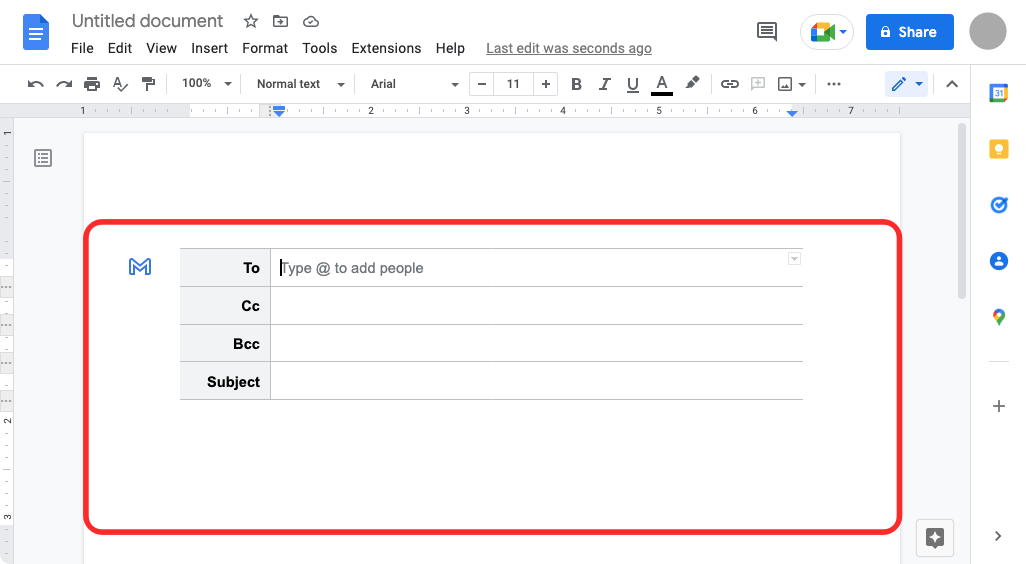Open the Tools menu
Viewport: 1026px width, 564px height.
[x=319, y=48]
